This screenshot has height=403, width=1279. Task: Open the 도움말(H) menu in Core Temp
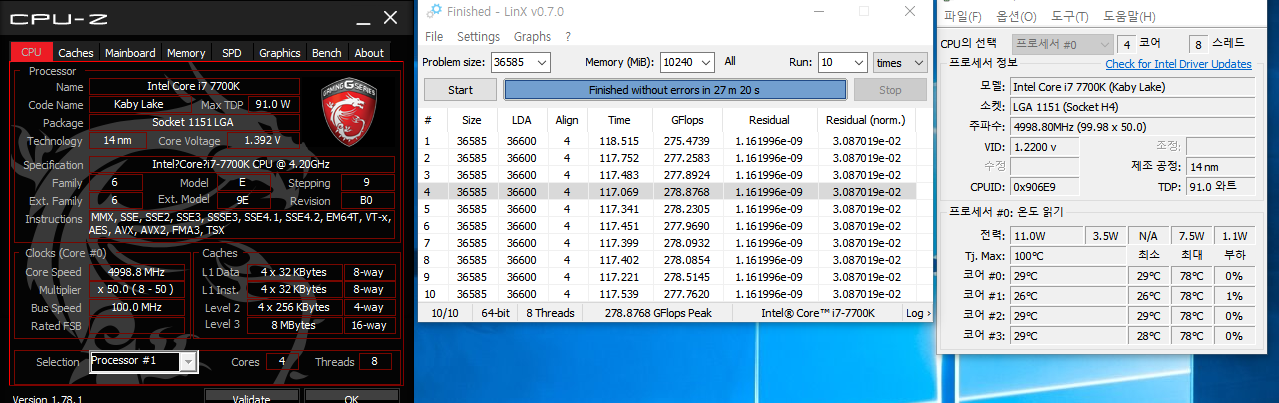click(x=1129, y=16)
